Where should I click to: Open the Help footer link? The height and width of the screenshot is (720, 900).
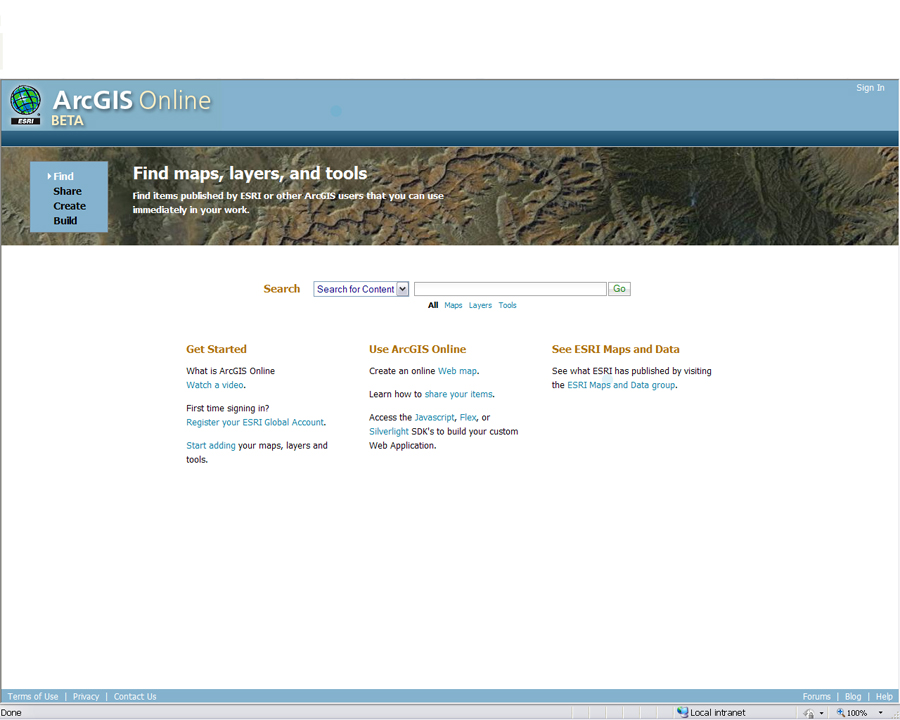[x=884, y=696]
